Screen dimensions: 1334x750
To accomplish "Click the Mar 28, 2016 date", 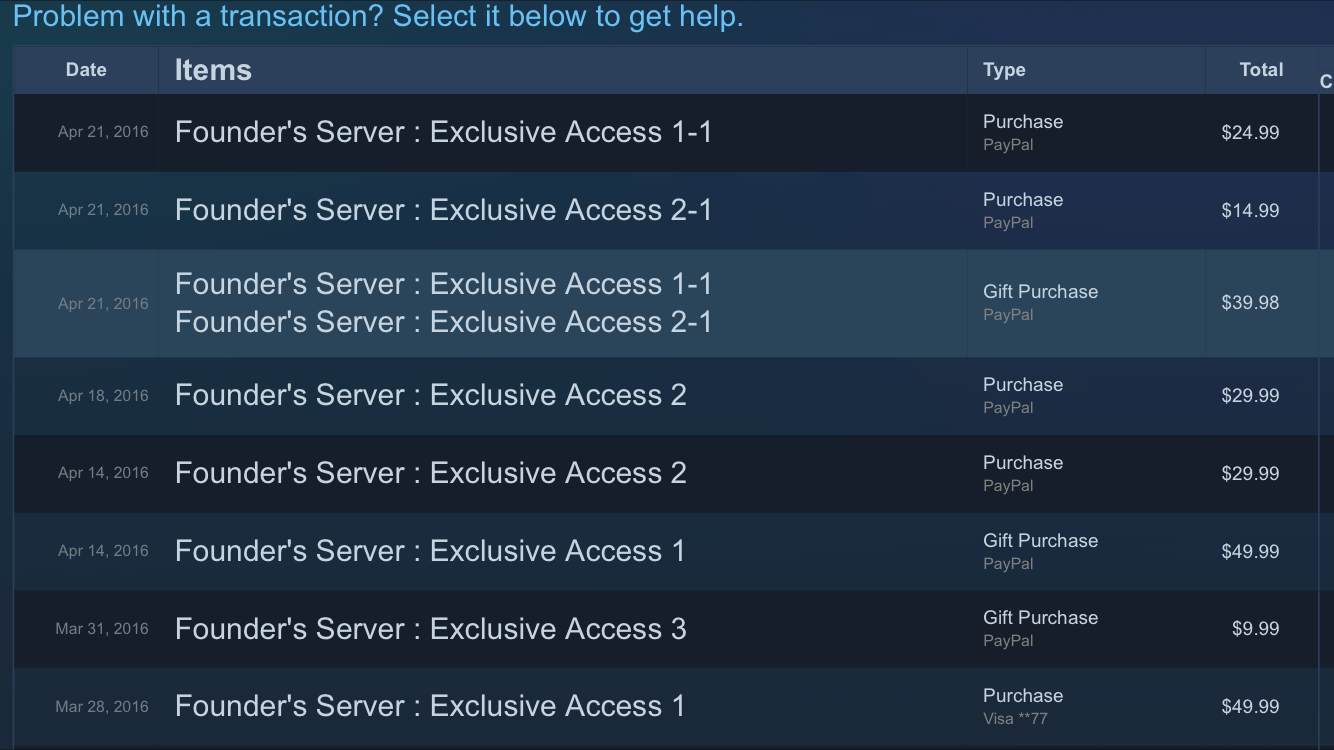I will pyautogui.click(x=102, y=707).
